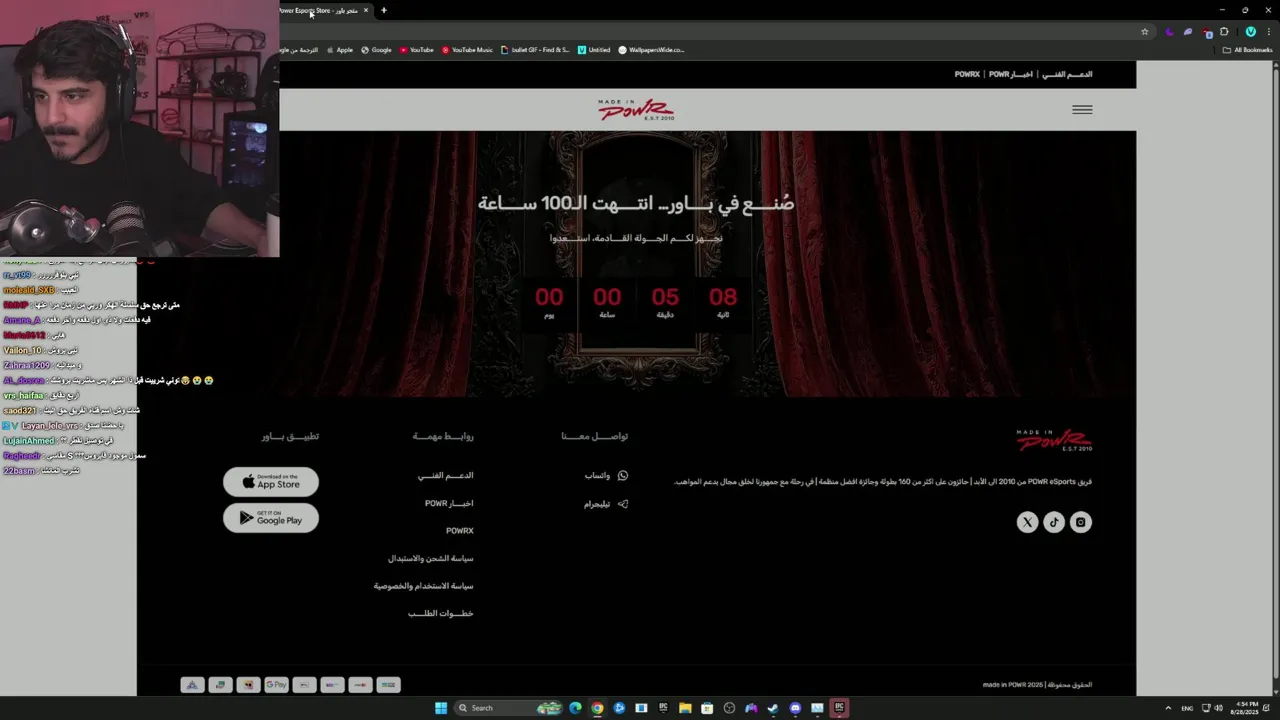Open the All Bookmarks folder
This screenshot has height=720, width=1280.
pyautogui.click(x=1247, y=49)
